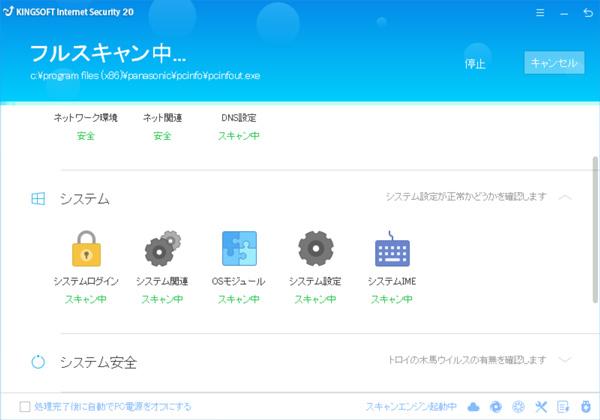Expand the システム安全 section chevron
Image resolution: width=600 pixels, height=420 pixels.
pos(565,360)
